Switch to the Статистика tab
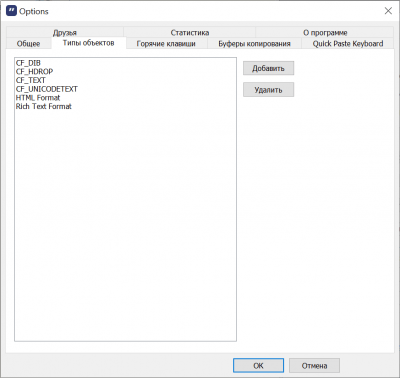400x378 pixels. pyautogui.click(x=190, y=32)
